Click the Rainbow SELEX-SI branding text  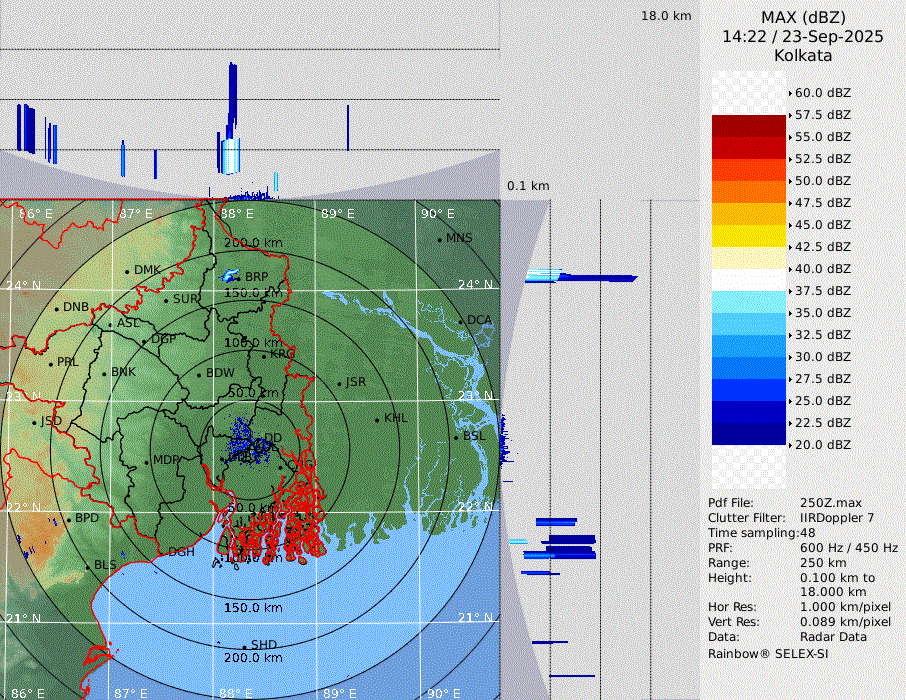768,654
